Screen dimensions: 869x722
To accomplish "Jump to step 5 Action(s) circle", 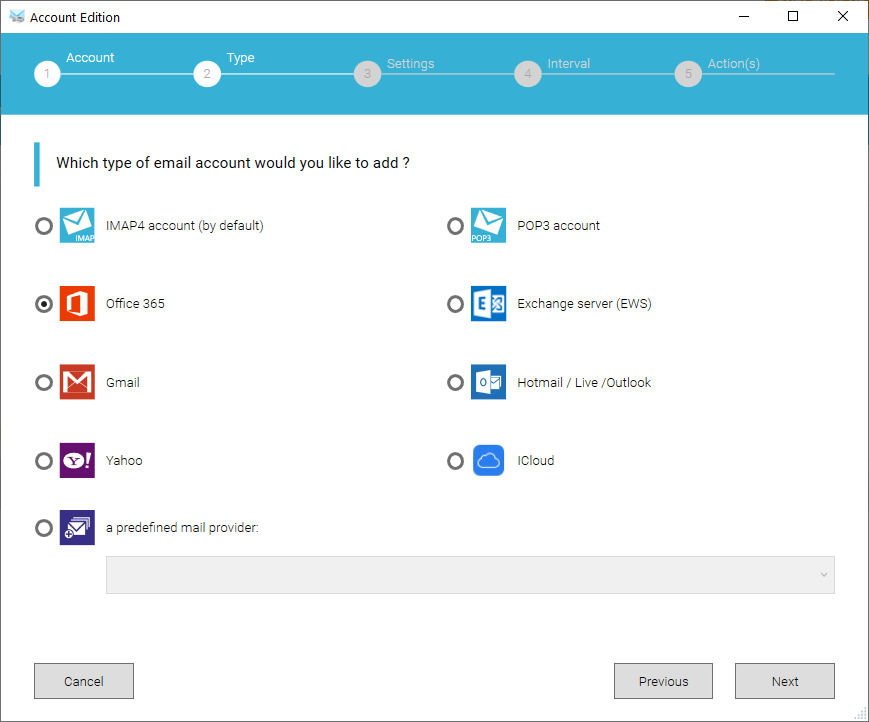I will (x=688, y=74).
